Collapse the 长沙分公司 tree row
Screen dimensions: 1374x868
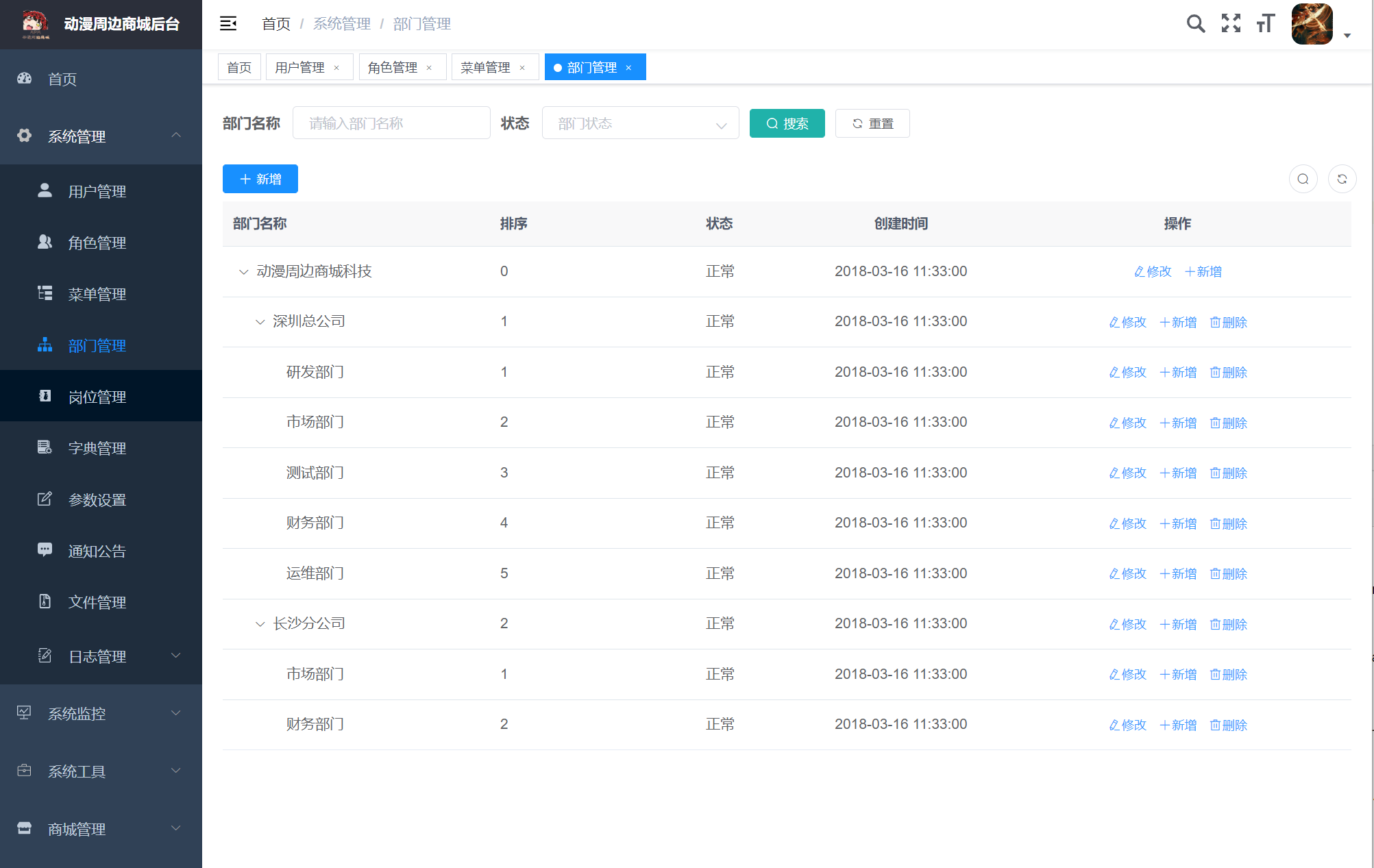coord(260,624)
